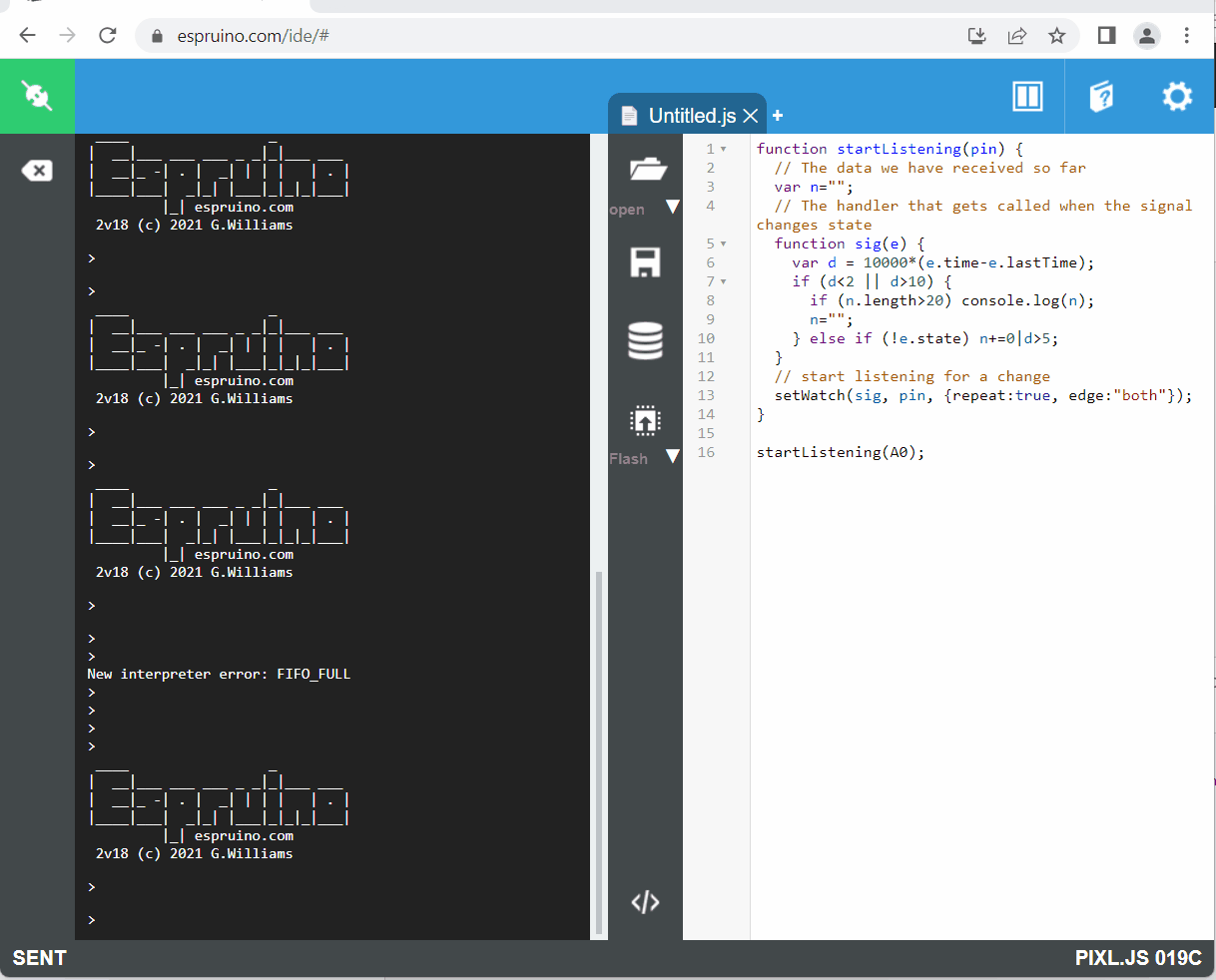
Task: Click the install app icon in address bar
Action: (977, 36)
